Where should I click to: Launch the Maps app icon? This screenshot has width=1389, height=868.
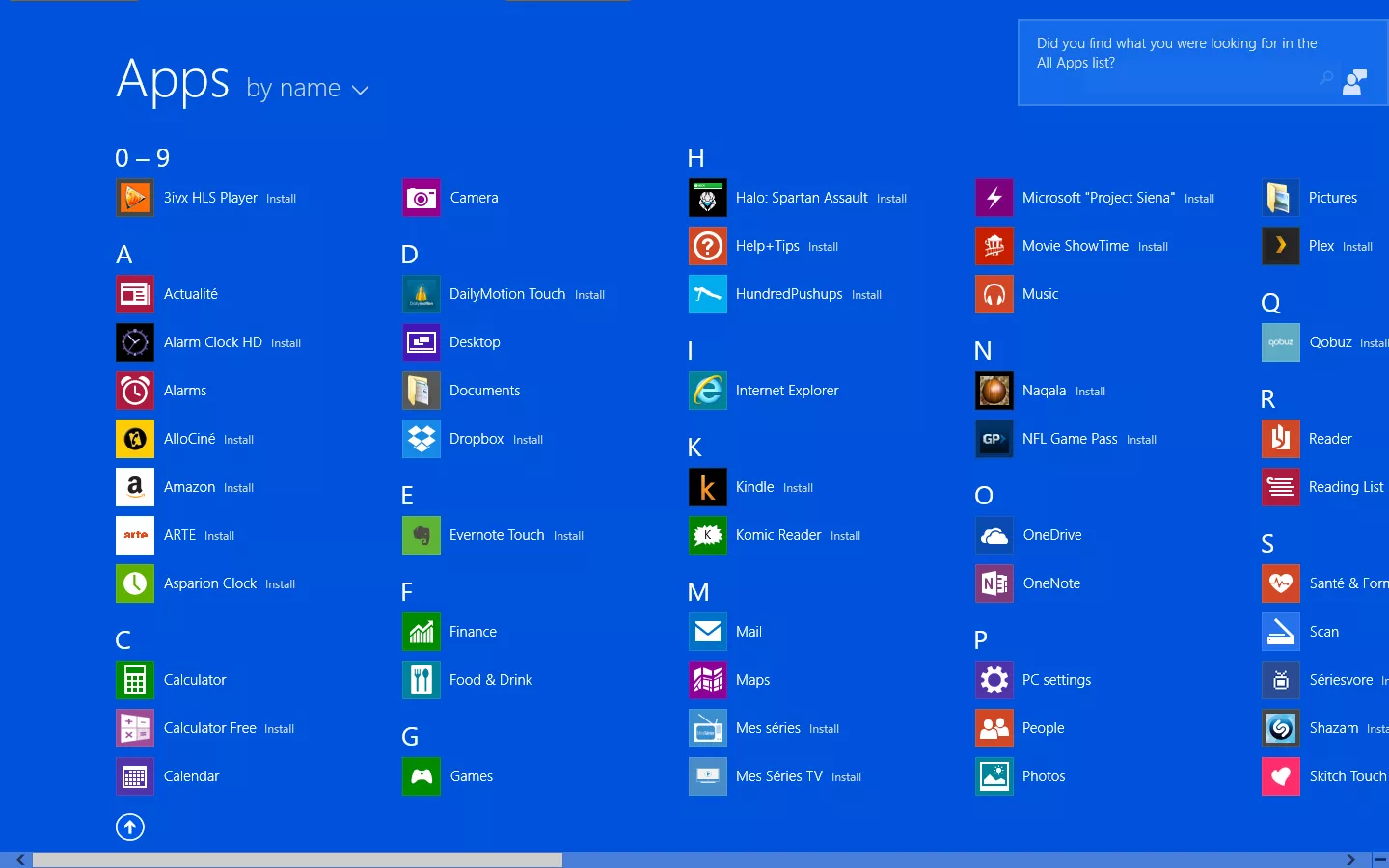pyautogui.click(x=708, y=680)
